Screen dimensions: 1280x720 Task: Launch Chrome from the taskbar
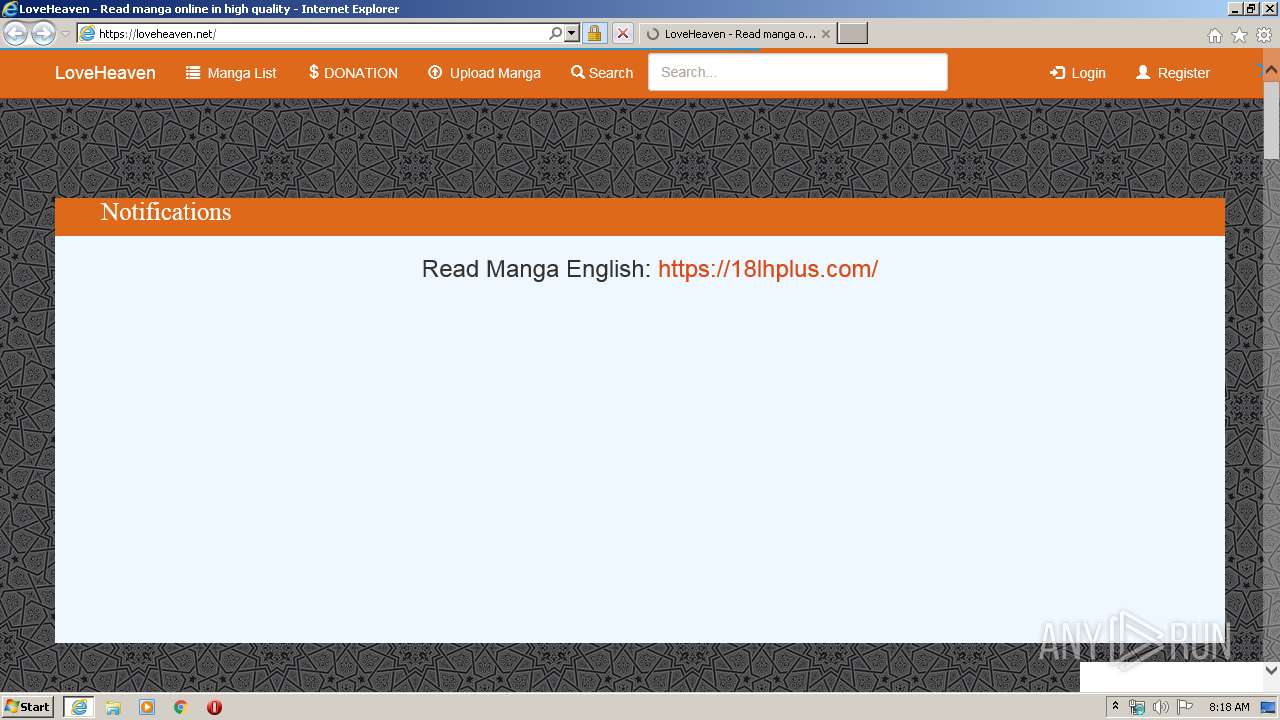tap(181, 707)
